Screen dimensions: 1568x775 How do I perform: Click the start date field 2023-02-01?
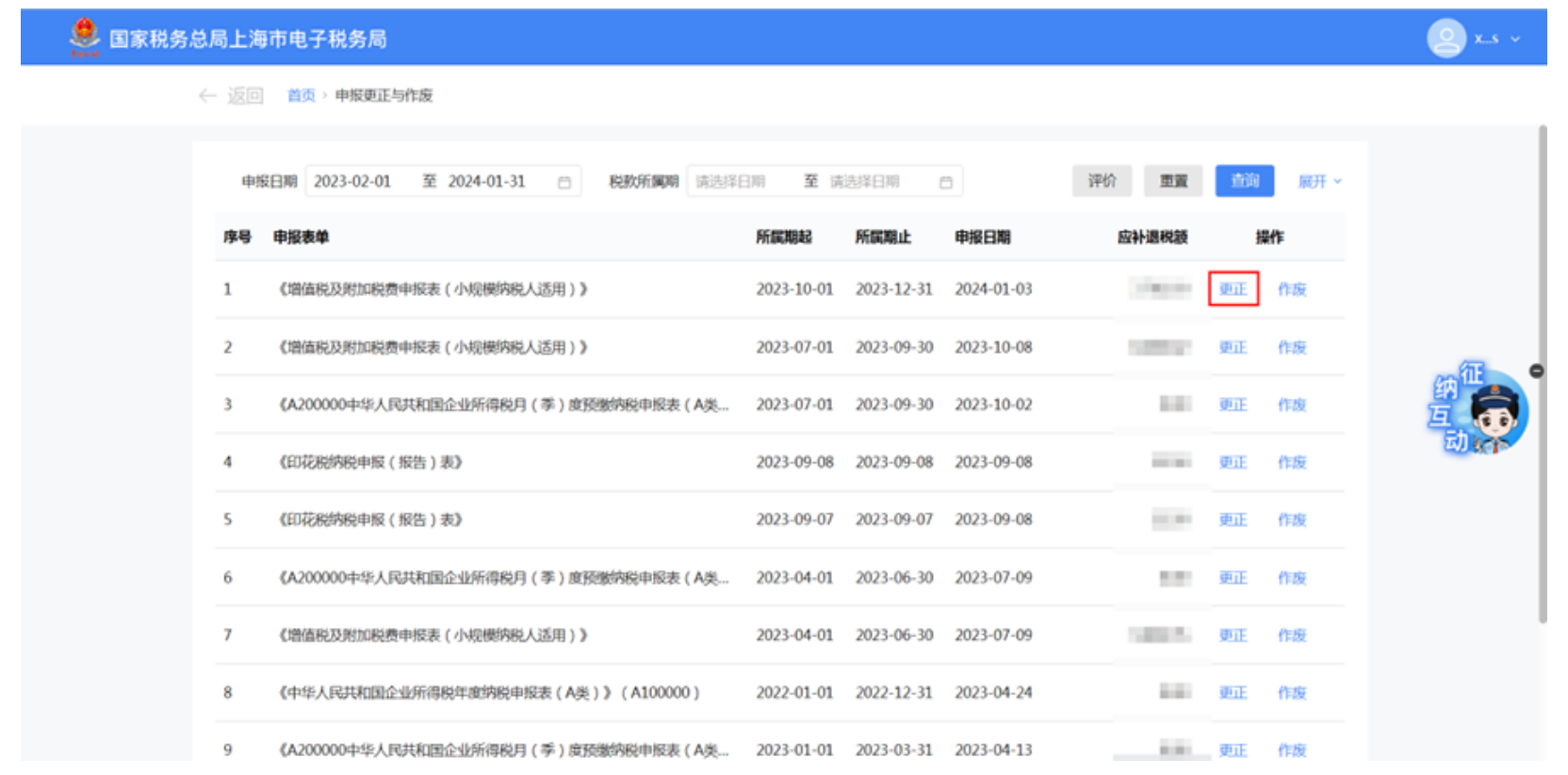click(352, 181)
